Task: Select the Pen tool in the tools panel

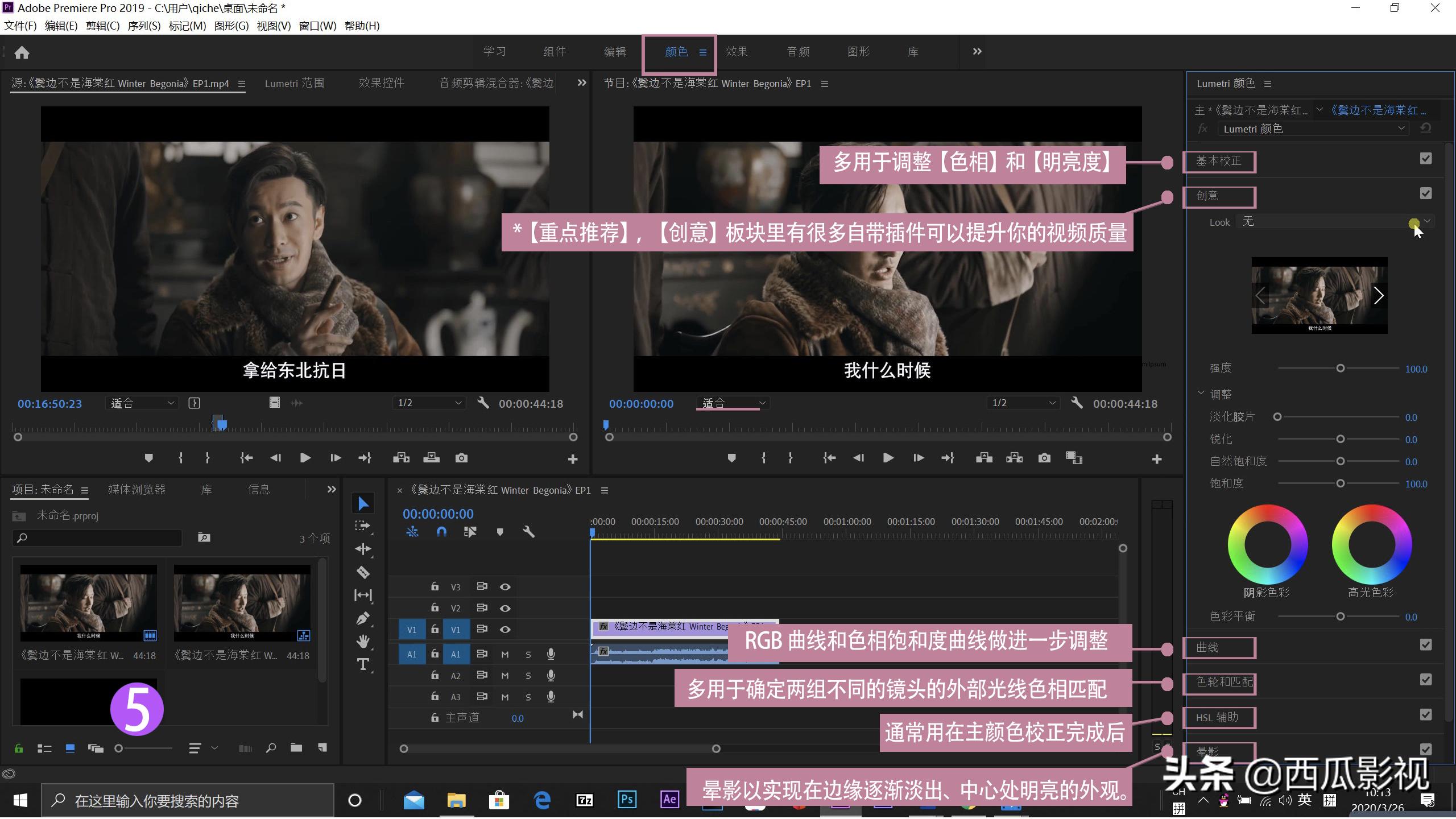Action: click(363, 618)
